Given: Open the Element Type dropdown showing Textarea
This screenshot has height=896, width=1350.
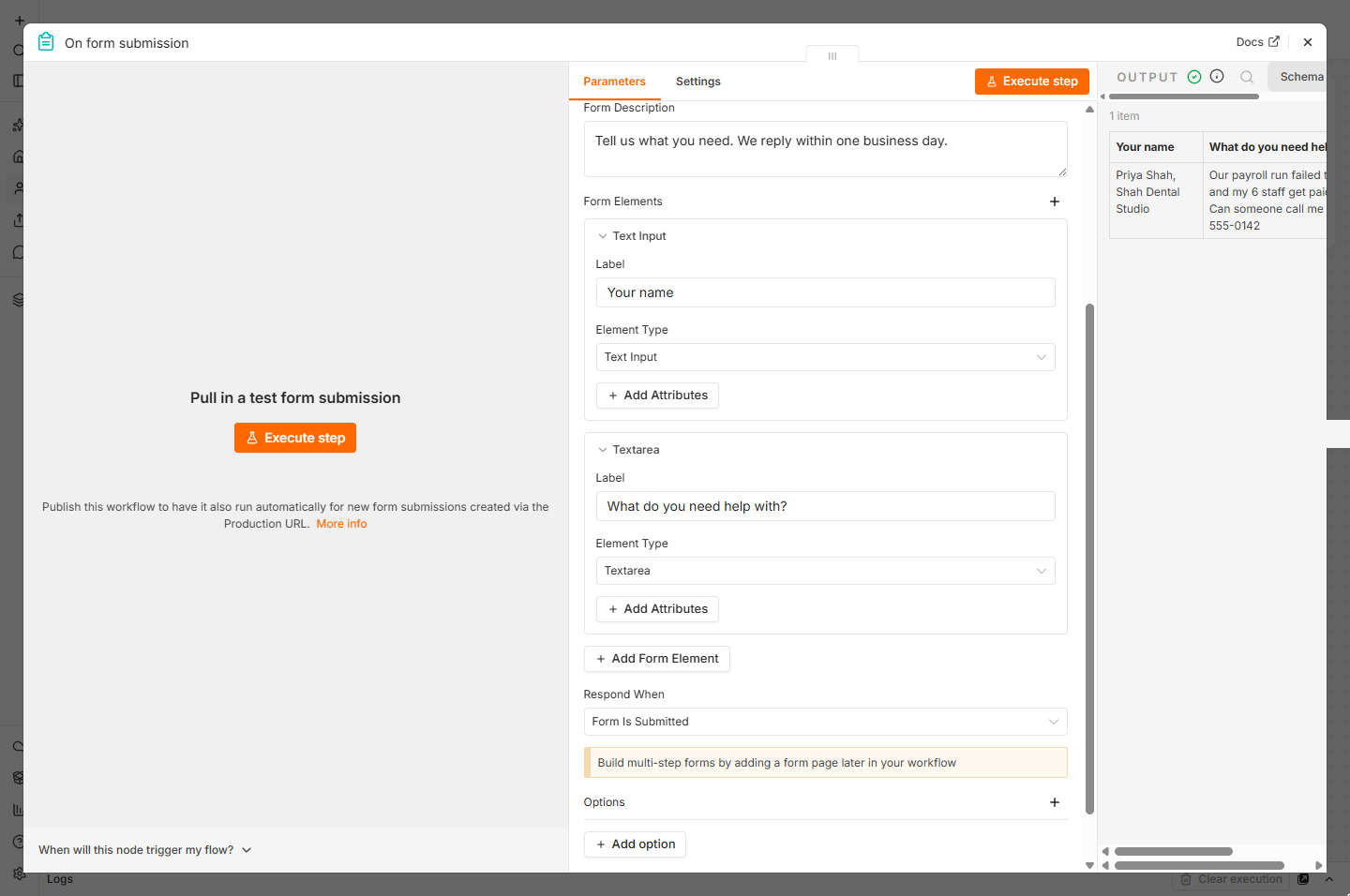Looking at the screenshot, I should coord(825,571).
